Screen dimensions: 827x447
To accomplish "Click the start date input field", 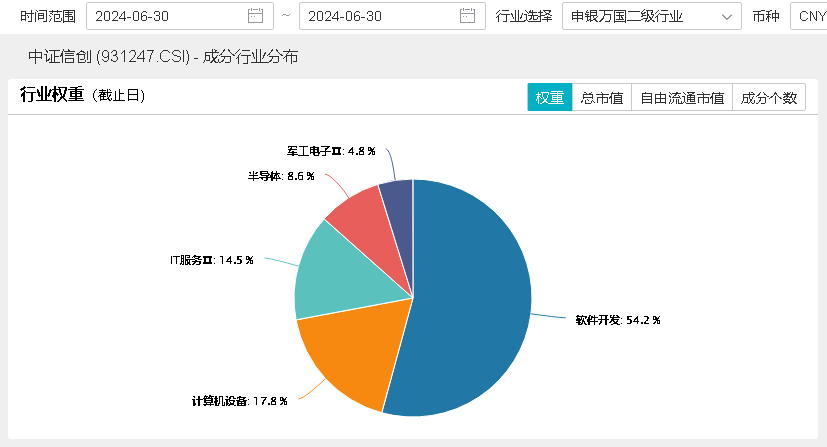I will tap(165, 16).
